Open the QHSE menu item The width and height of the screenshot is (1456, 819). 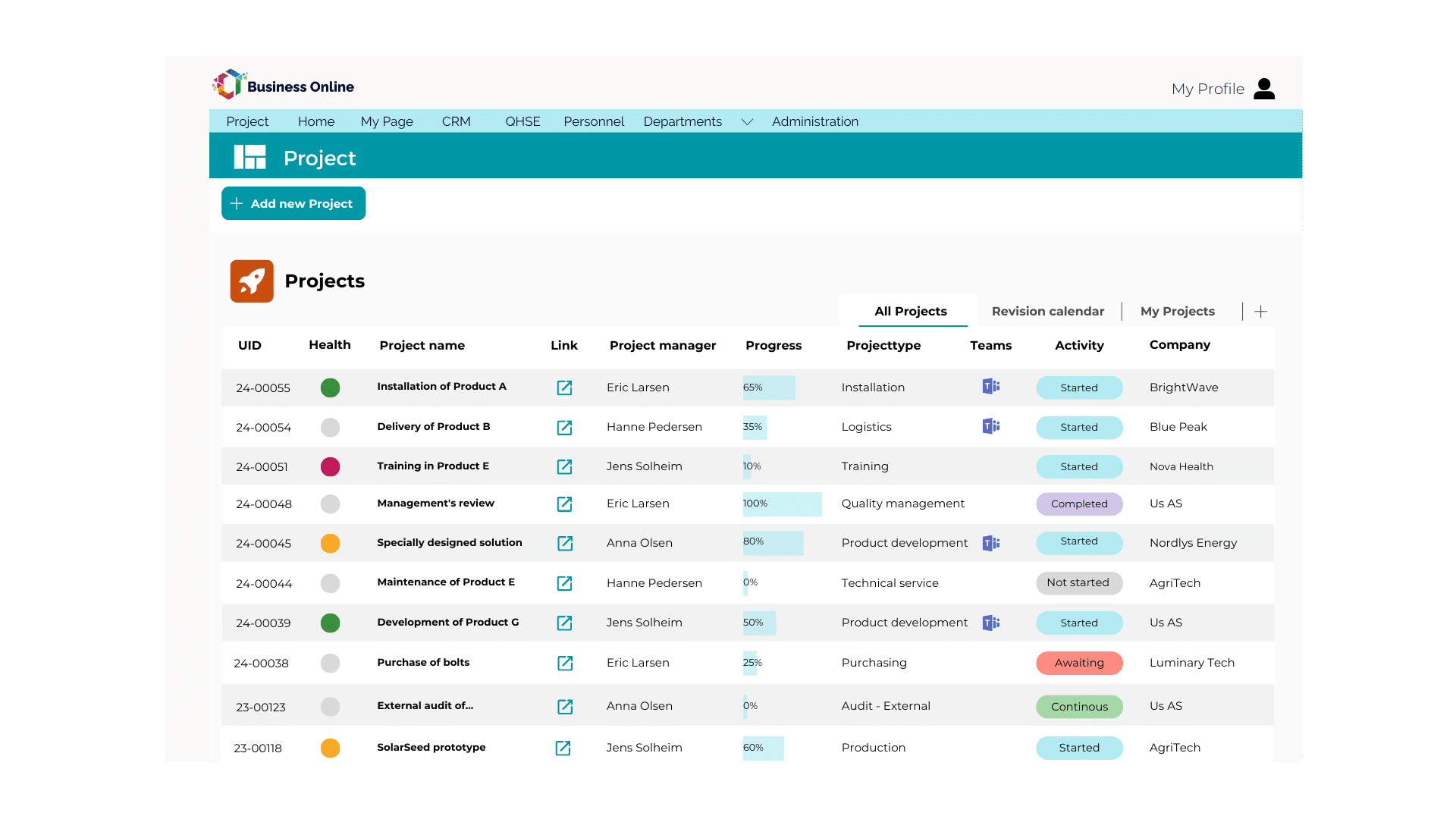(522, 121)
